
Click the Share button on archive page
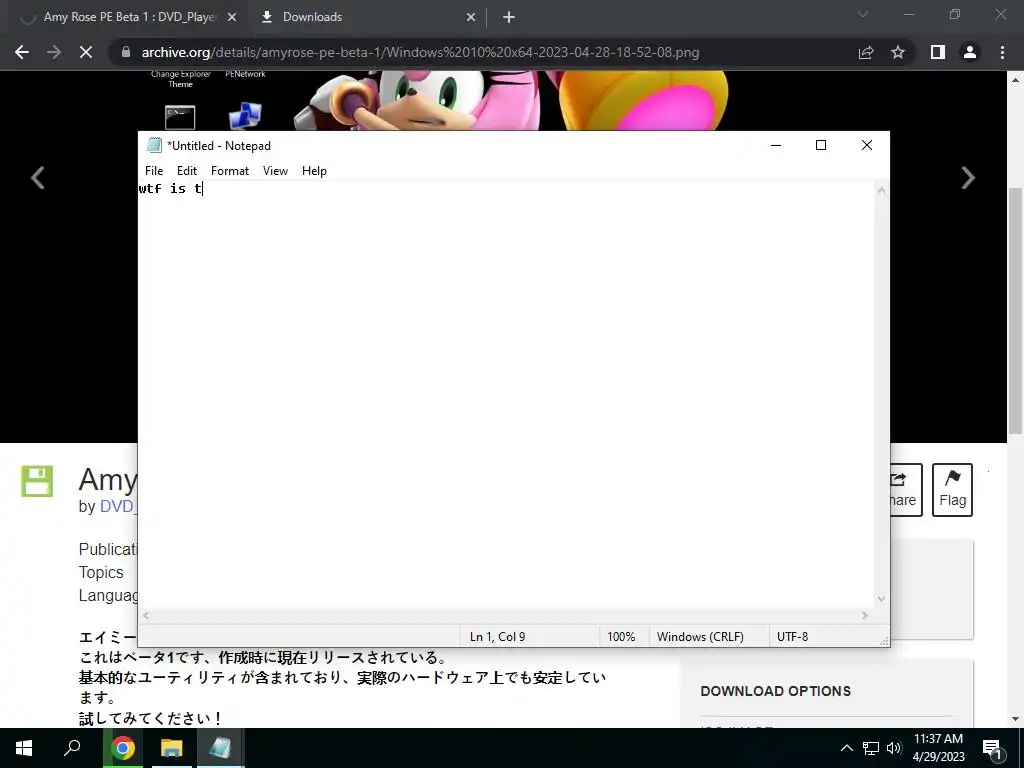(906, 490)
